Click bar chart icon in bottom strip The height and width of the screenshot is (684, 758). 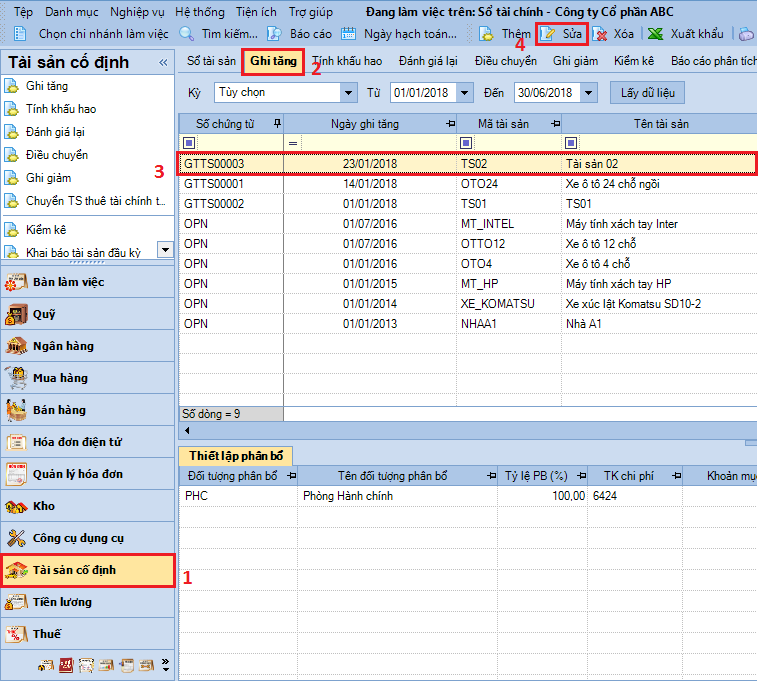[106, 666]
